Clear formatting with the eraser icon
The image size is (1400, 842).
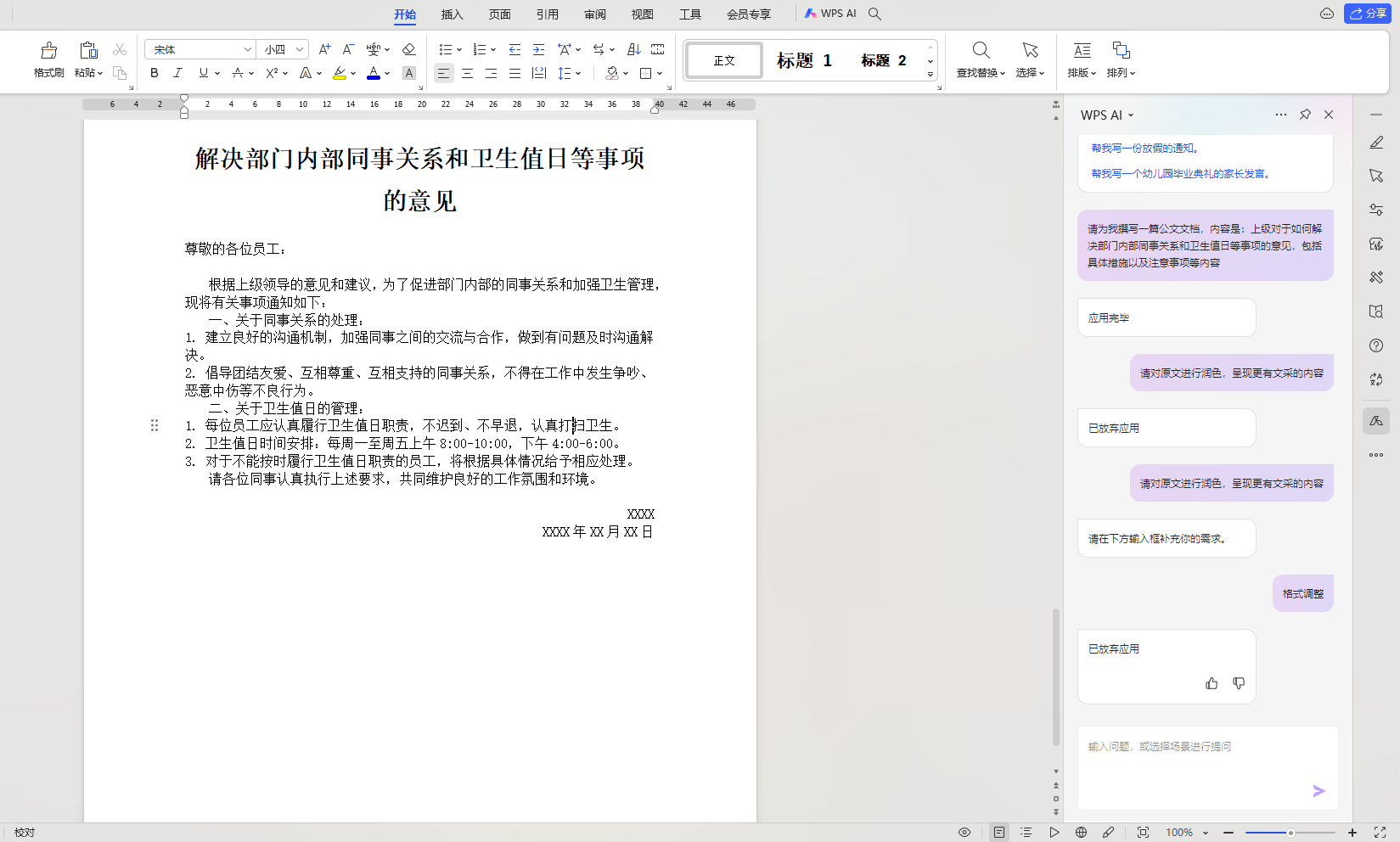click(408, 50)
